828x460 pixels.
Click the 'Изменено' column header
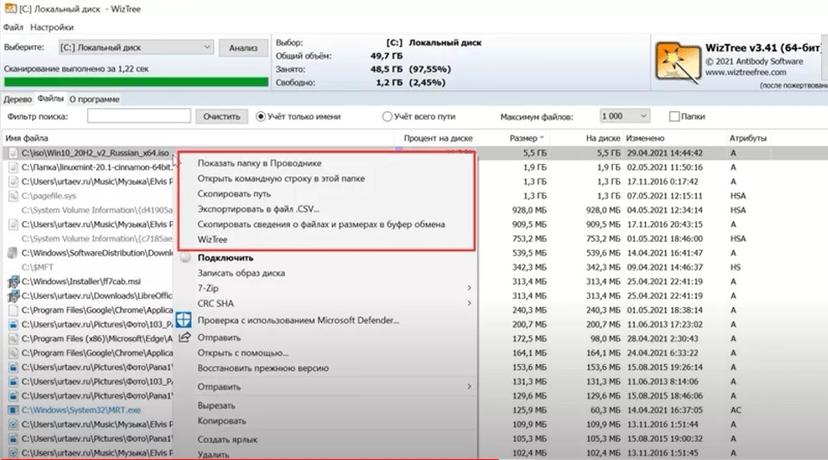[645, 138]
